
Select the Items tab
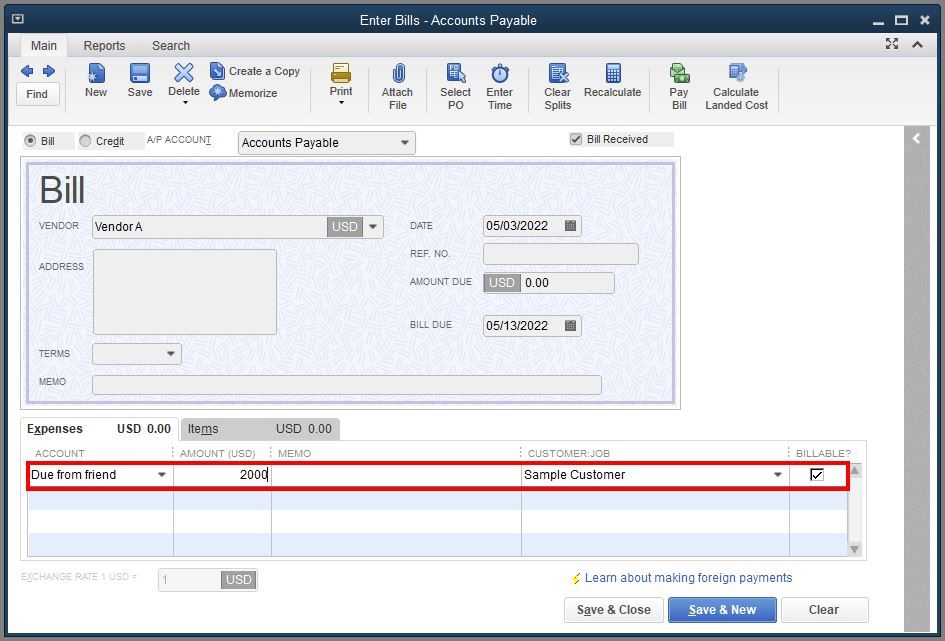click(260, 429)
